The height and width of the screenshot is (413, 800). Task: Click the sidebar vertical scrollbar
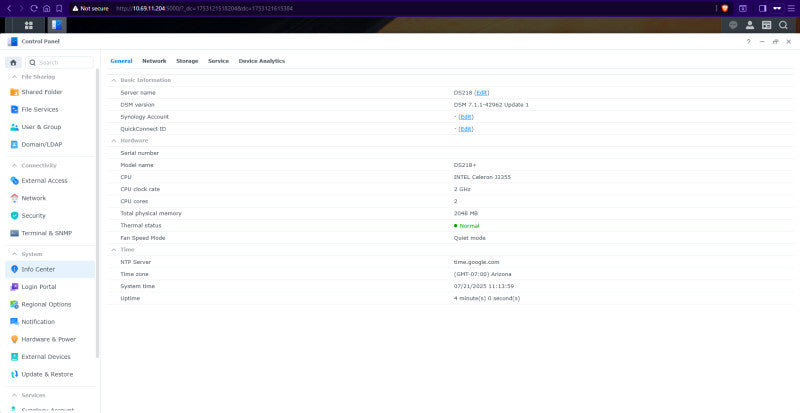pyautogui.click(x=97, y=213)
